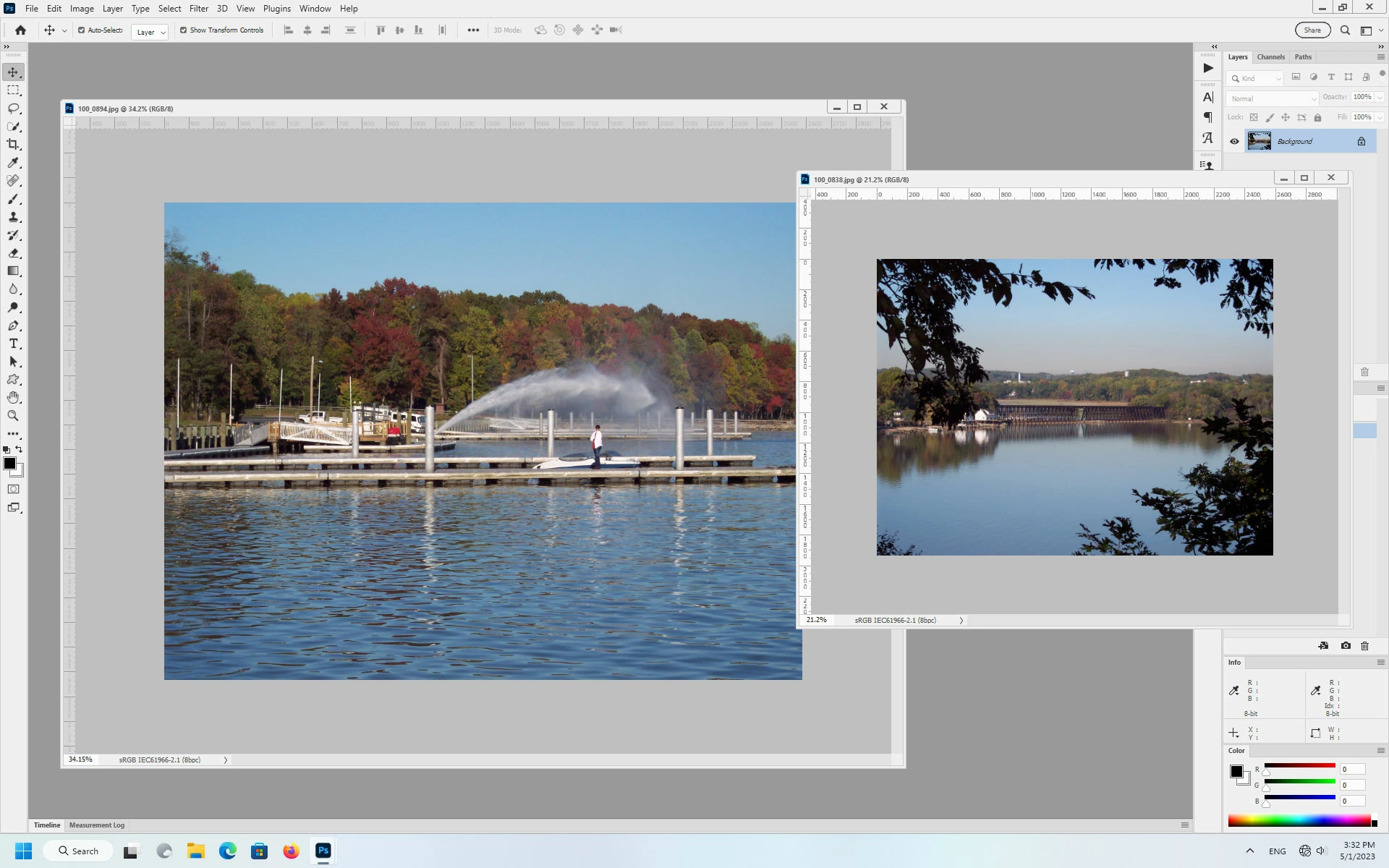Viewport: 1389px width, 868px height.
Task: Click the Photoshop Home icon
Action: [x=20, y=30]
